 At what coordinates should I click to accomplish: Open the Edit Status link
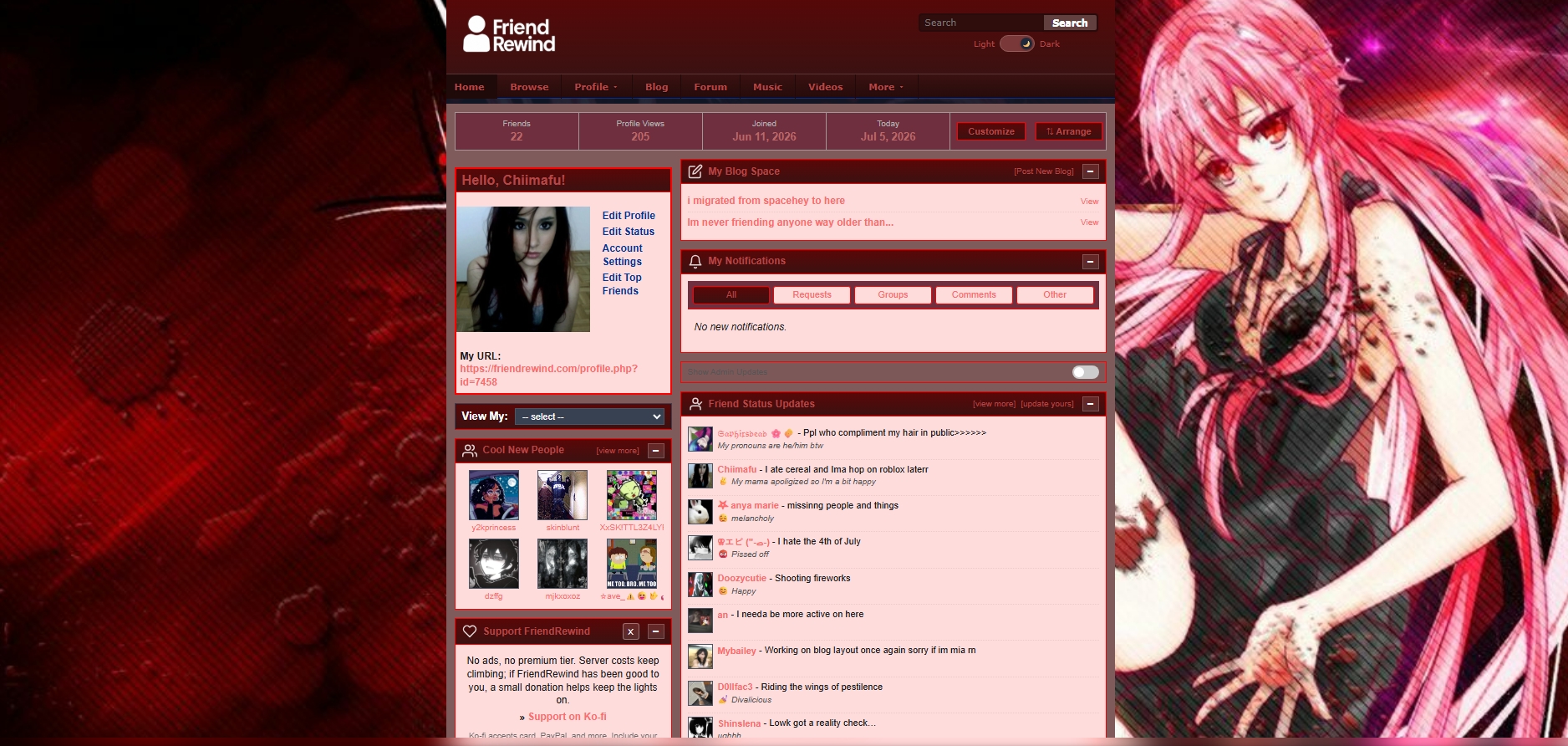point(629,232)
